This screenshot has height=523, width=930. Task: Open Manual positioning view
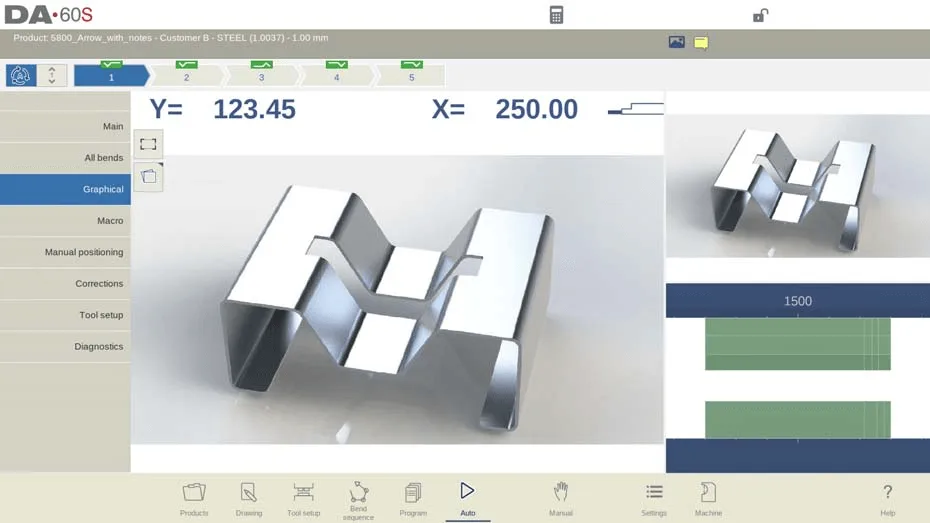pyautogui.click(x=65, y=252)
